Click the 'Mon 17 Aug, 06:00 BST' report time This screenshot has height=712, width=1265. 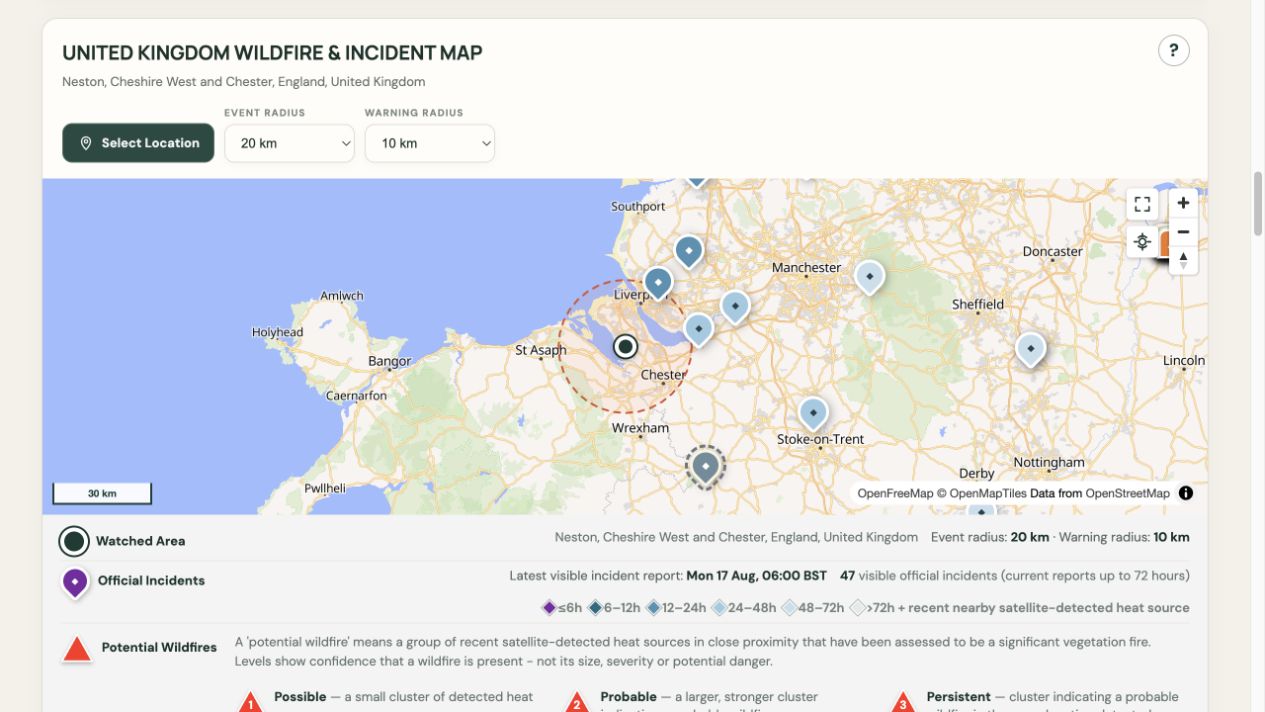click(x=757, y=576)
